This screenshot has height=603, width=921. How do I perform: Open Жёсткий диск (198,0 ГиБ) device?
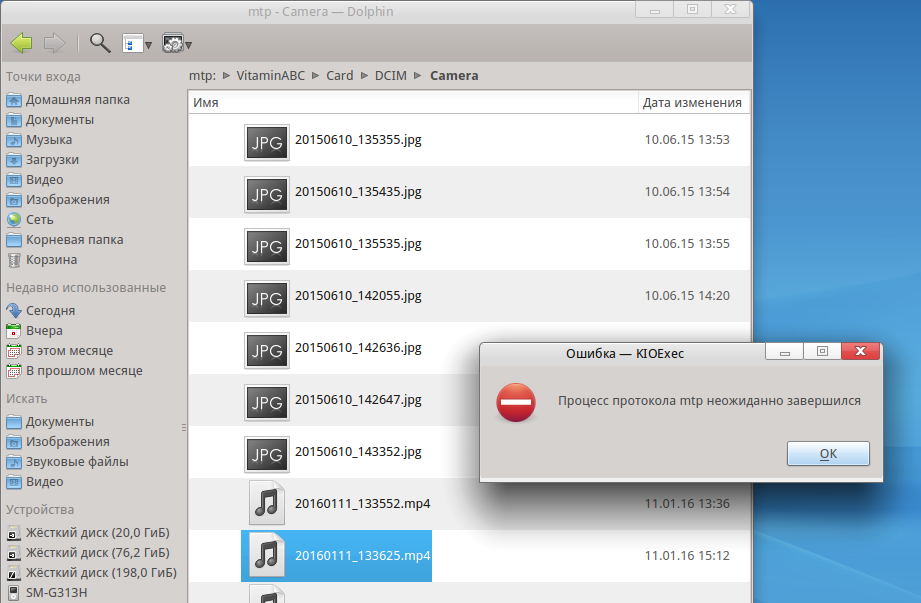point(91,572)
